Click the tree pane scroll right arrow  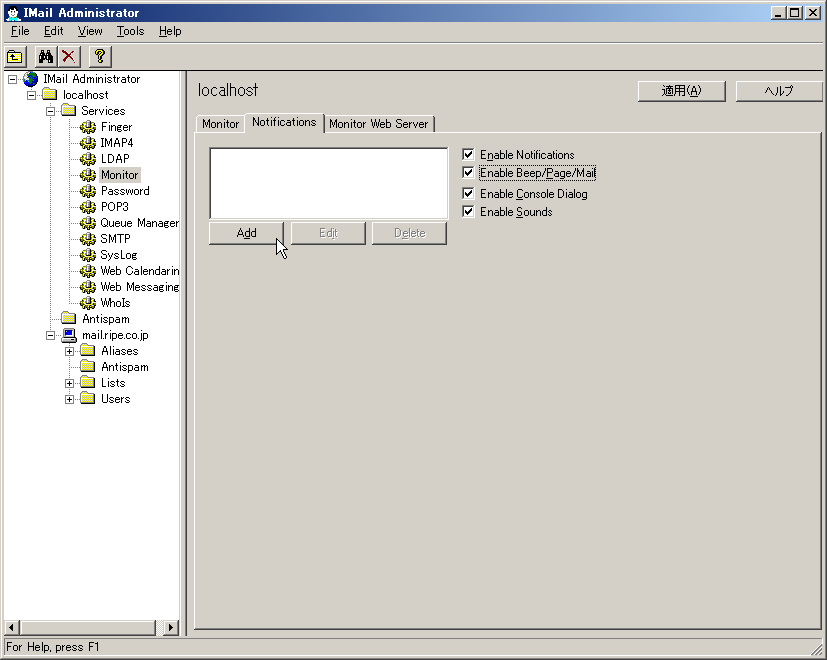(170, 627)
